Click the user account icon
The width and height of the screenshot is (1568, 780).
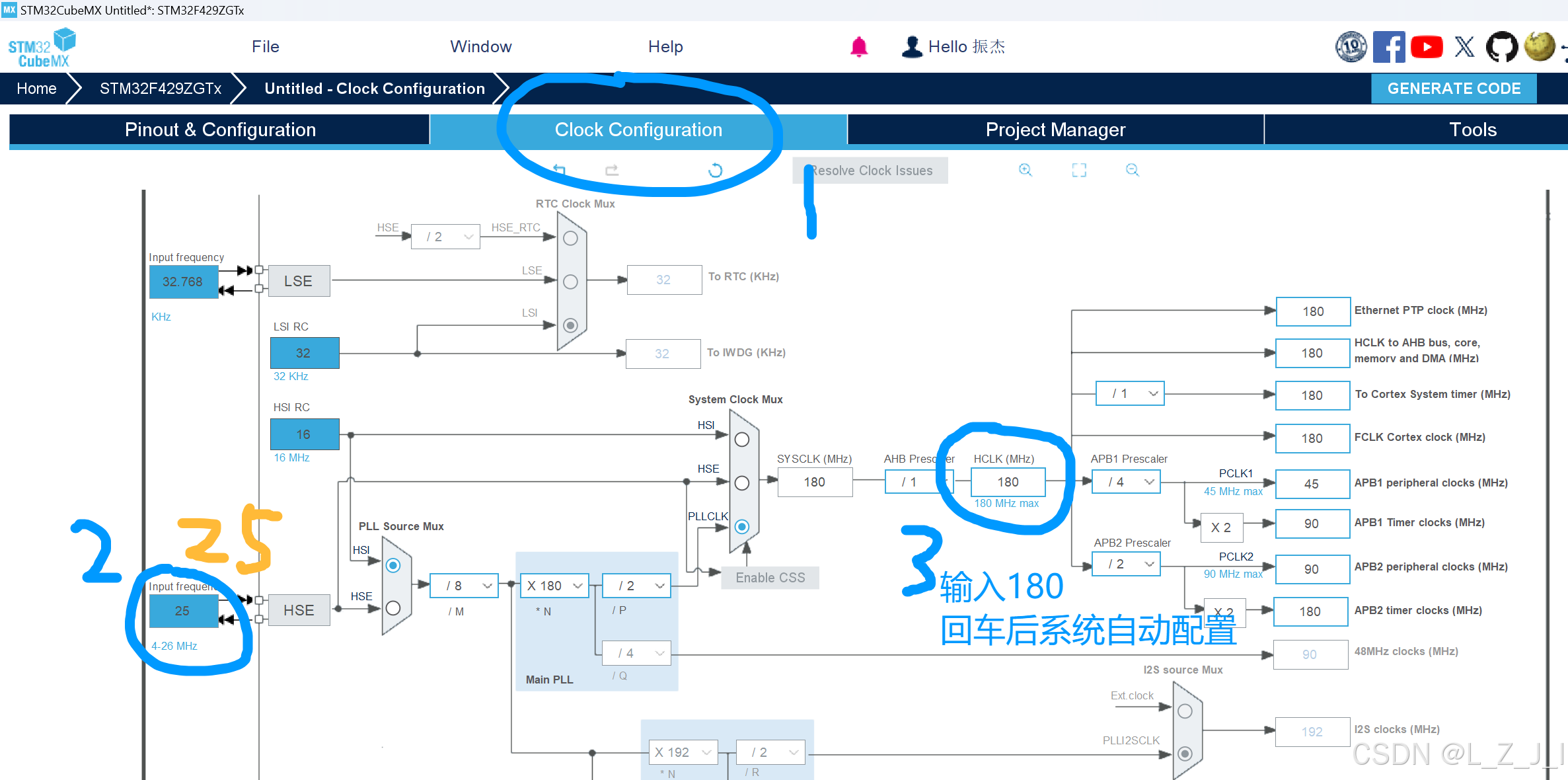[912, 47]
